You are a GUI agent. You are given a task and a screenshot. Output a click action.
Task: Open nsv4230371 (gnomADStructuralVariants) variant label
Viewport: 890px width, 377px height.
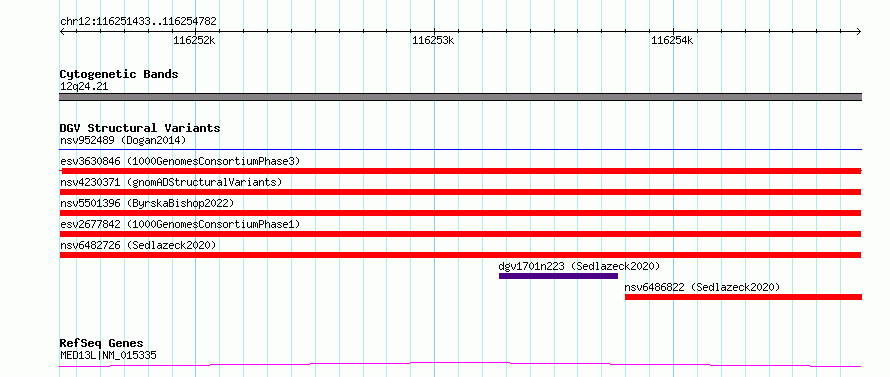[x=171, y=182]
